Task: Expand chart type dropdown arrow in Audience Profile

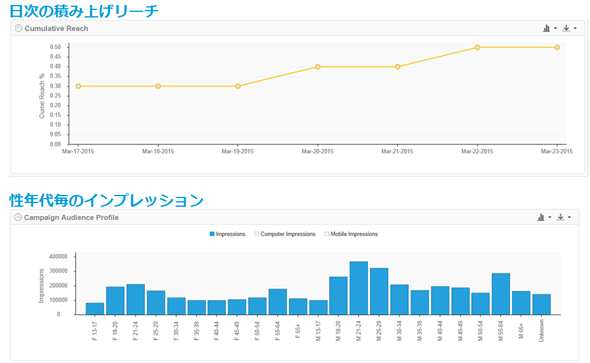Action: tap(550, 217)
